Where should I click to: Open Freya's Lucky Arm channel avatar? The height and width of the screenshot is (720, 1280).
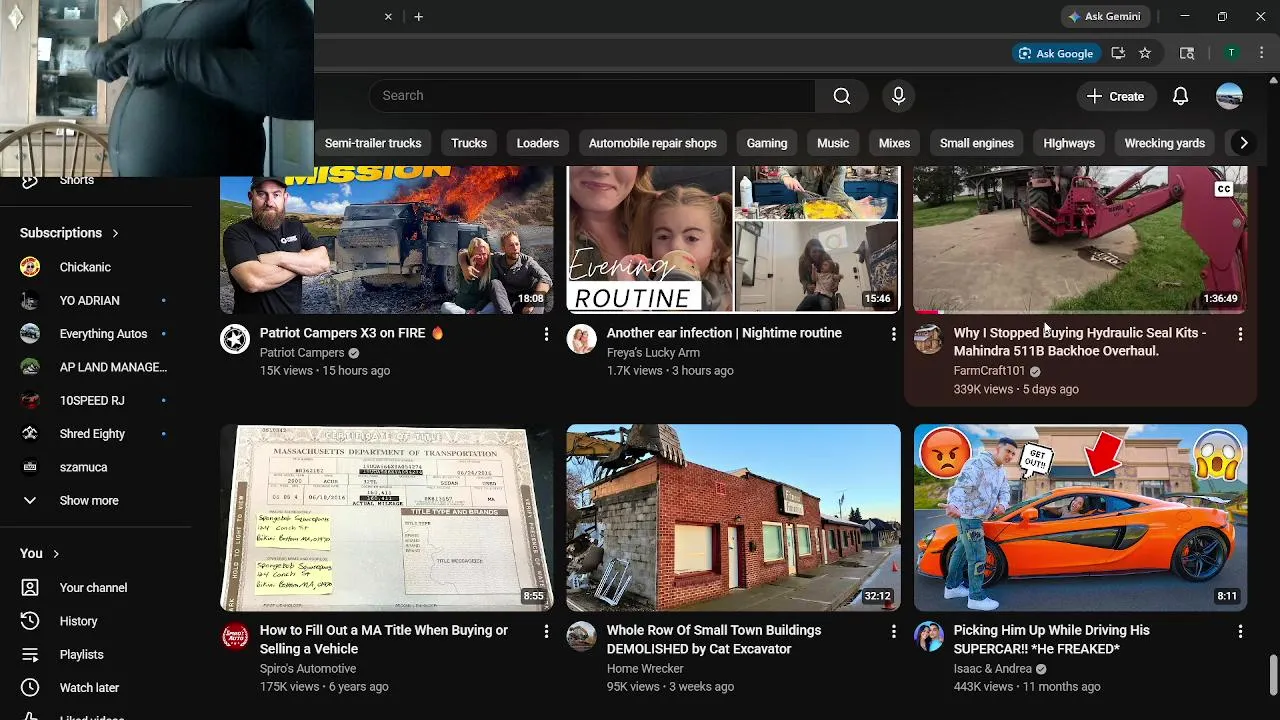pos(581,339)
